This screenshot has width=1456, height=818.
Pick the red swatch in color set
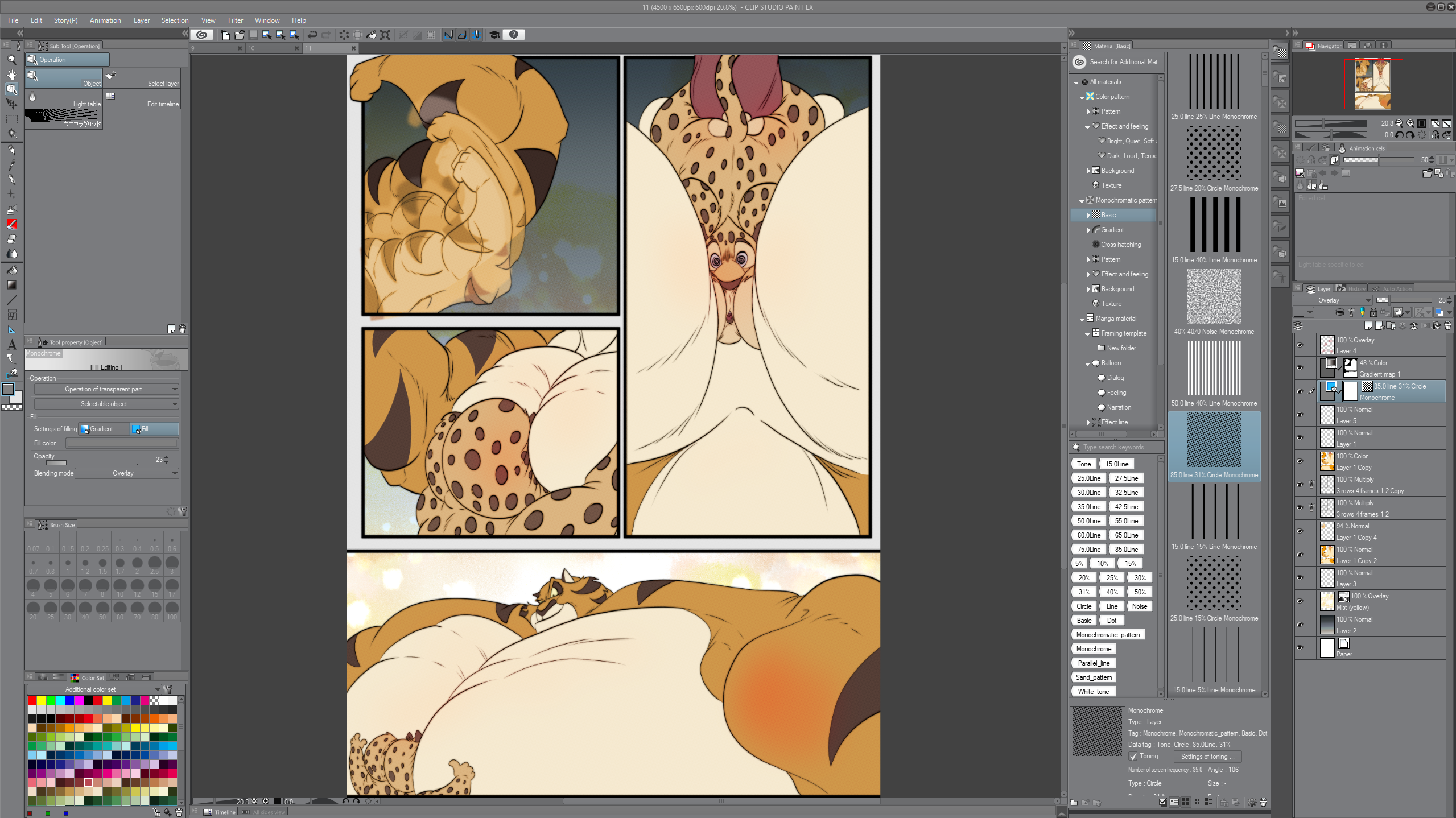32,700
